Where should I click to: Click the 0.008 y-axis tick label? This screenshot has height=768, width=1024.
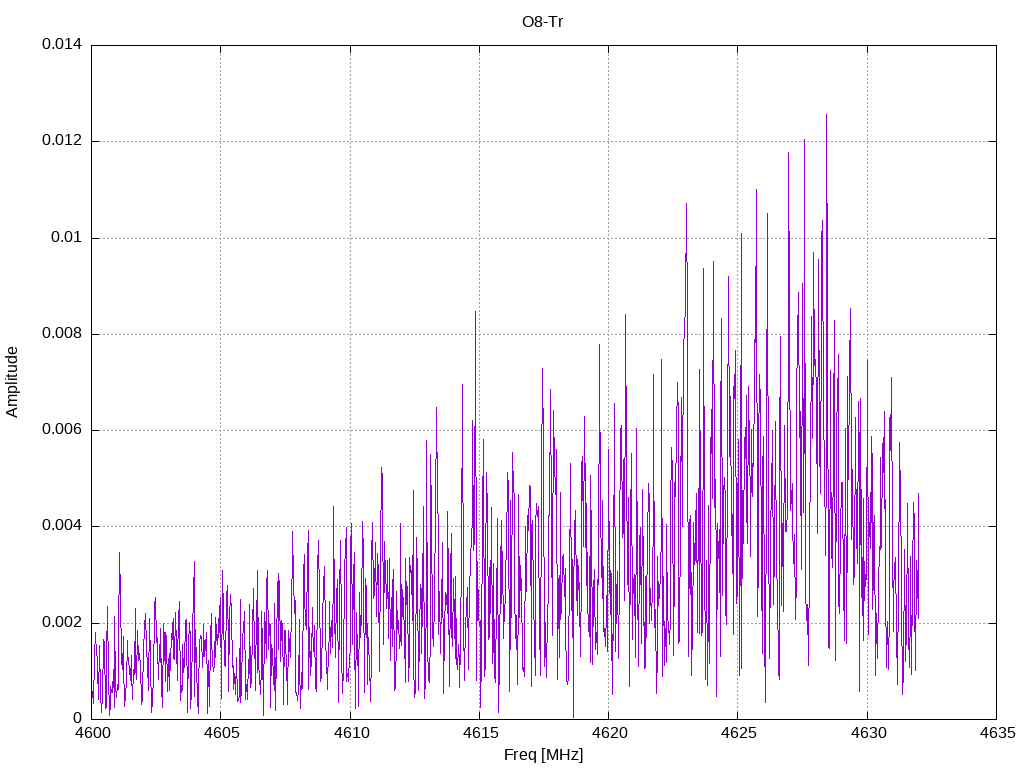click(x=62, y=334)
